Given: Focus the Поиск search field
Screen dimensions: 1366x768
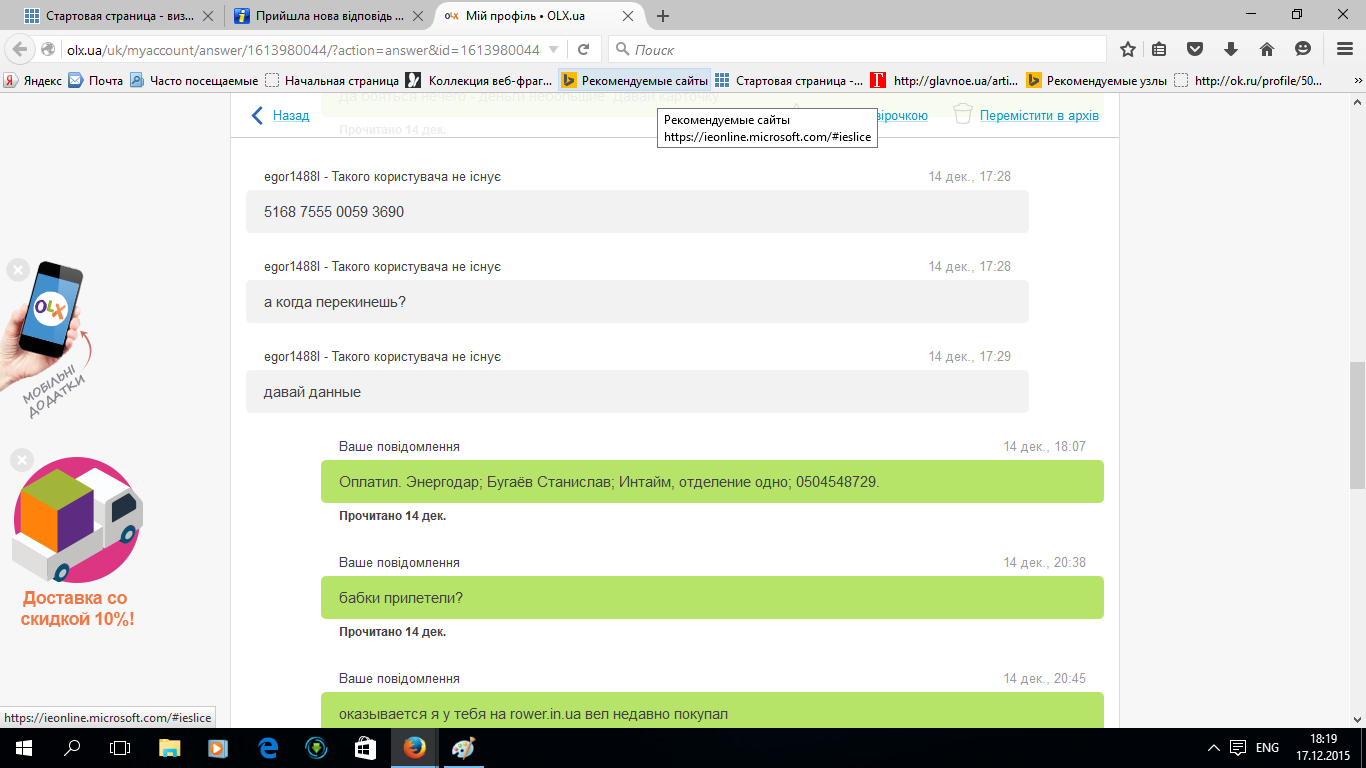Looking at the screenshot, I should tap(860, 49).
